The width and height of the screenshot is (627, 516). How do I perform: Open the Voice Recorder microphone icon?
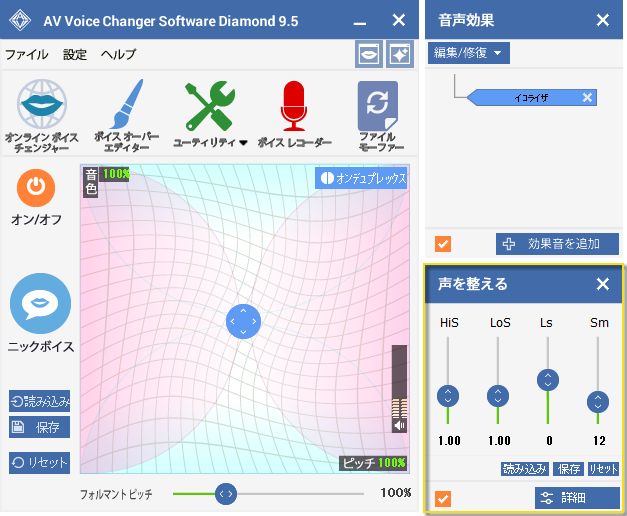[294, 106]
